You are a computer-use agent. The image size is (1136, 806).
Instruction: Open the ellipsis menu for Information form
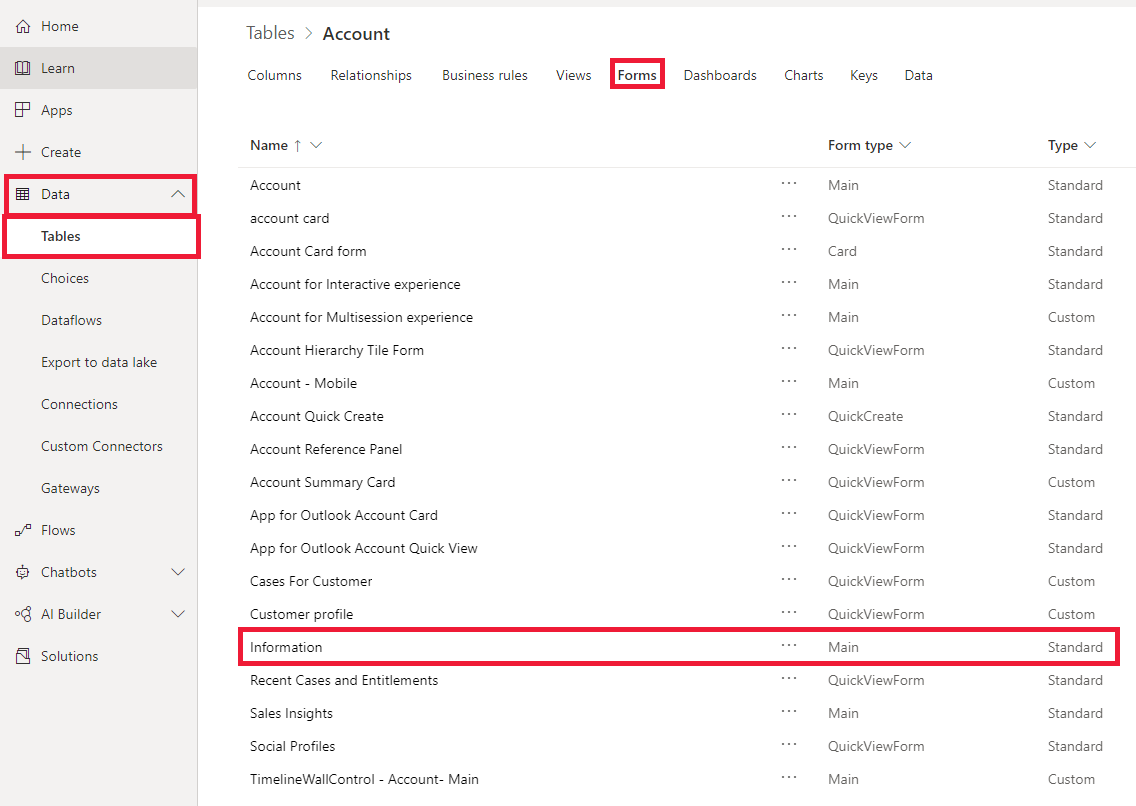tap(789, 647)
